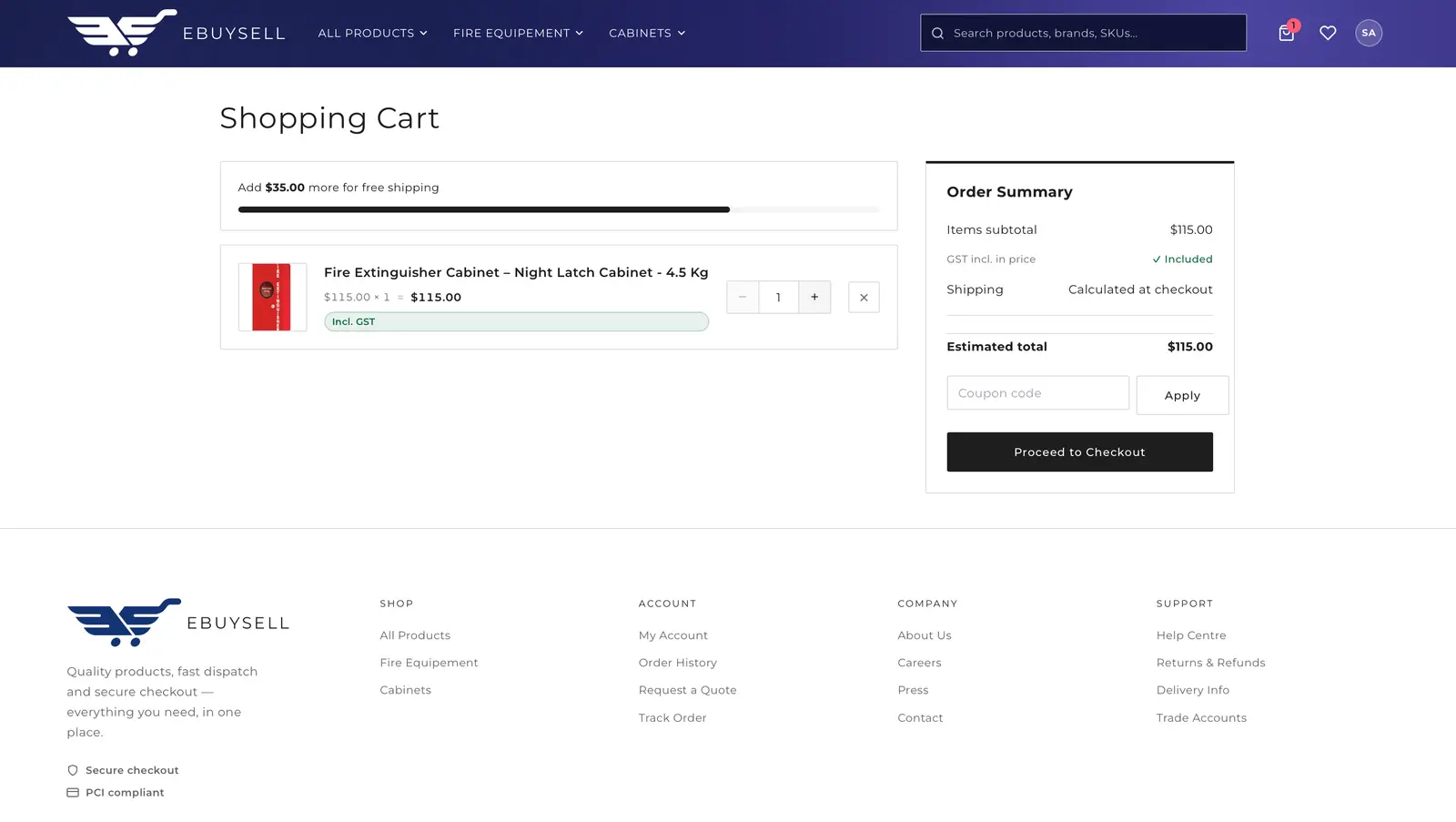Viewport: 1456px width, 822px height.
Task: Click the Incl. GST badge
Action: pyautogui.click(x=516, y=321)
